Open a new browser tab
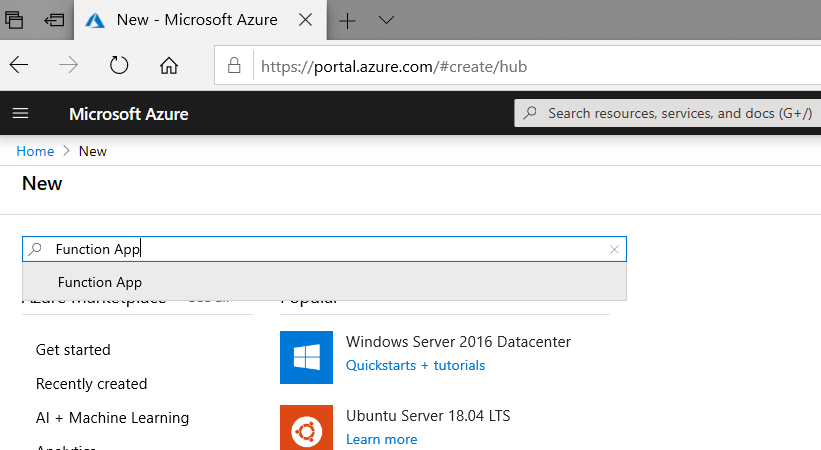The image size is (821, 450). (347, 21)
